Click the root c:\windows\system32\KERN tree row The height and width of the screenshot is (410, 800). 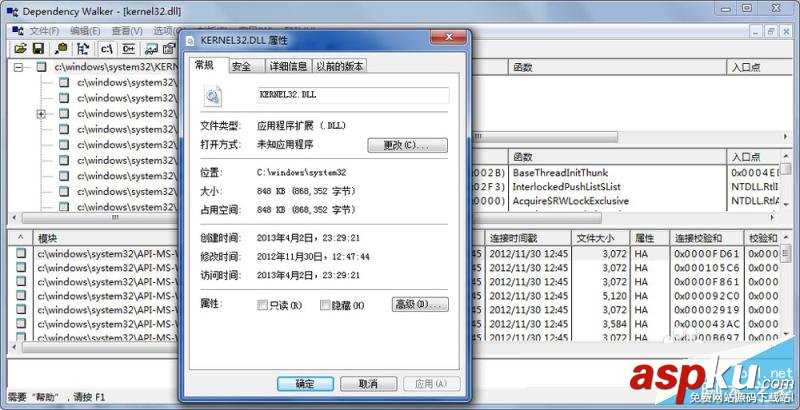tap(115, 67)
